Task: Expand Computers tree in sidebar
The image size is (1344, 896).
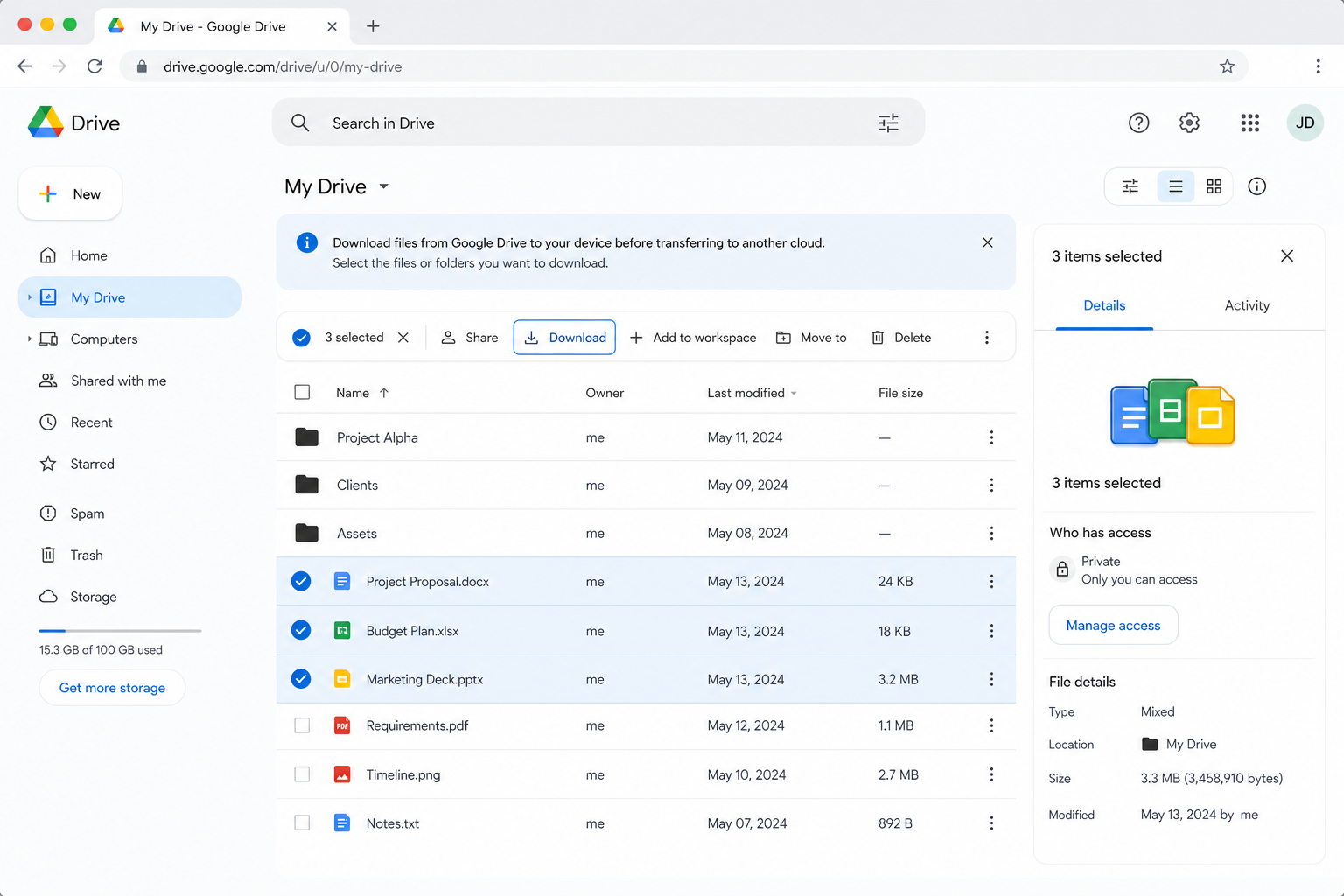Action: (29, 339)
